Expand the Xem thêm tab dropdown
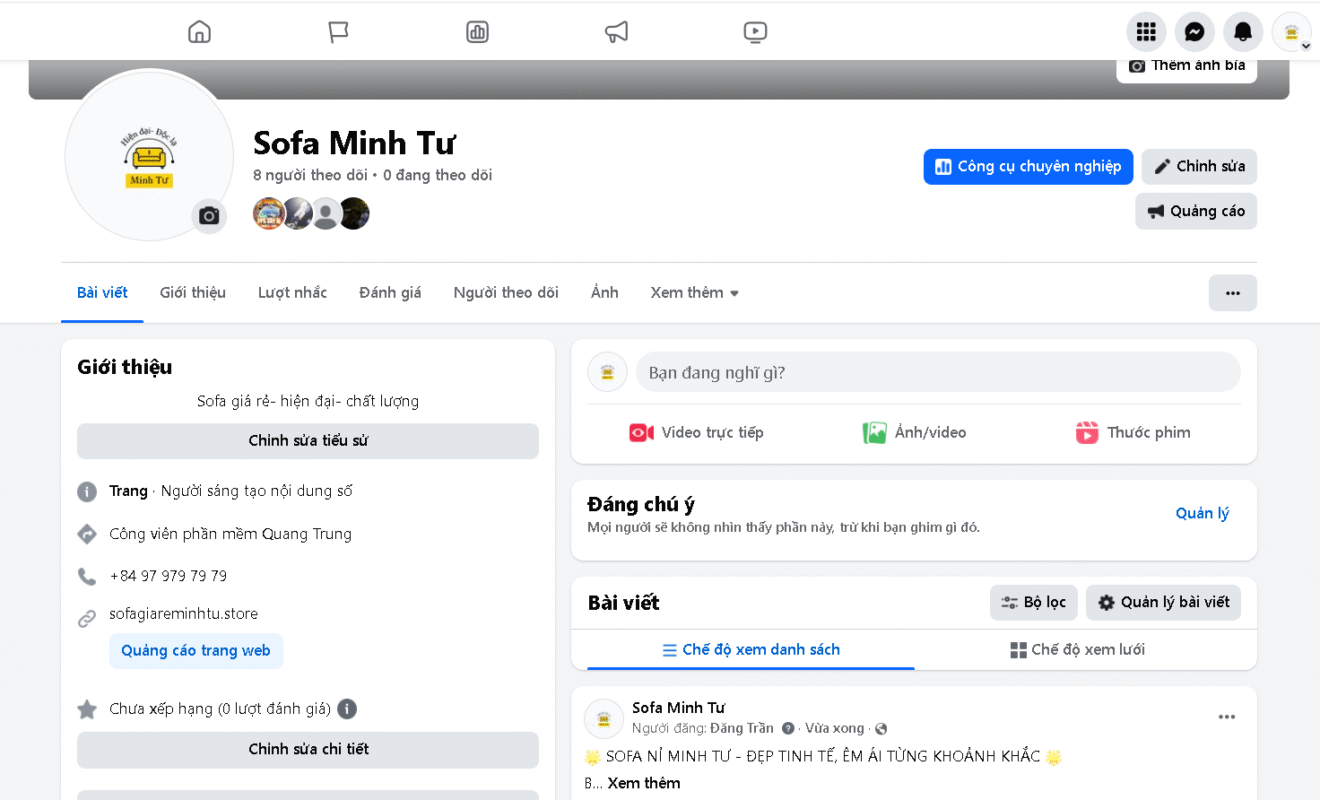The width and height of the screenshot is (1320, 800). (x=694, y=293)
